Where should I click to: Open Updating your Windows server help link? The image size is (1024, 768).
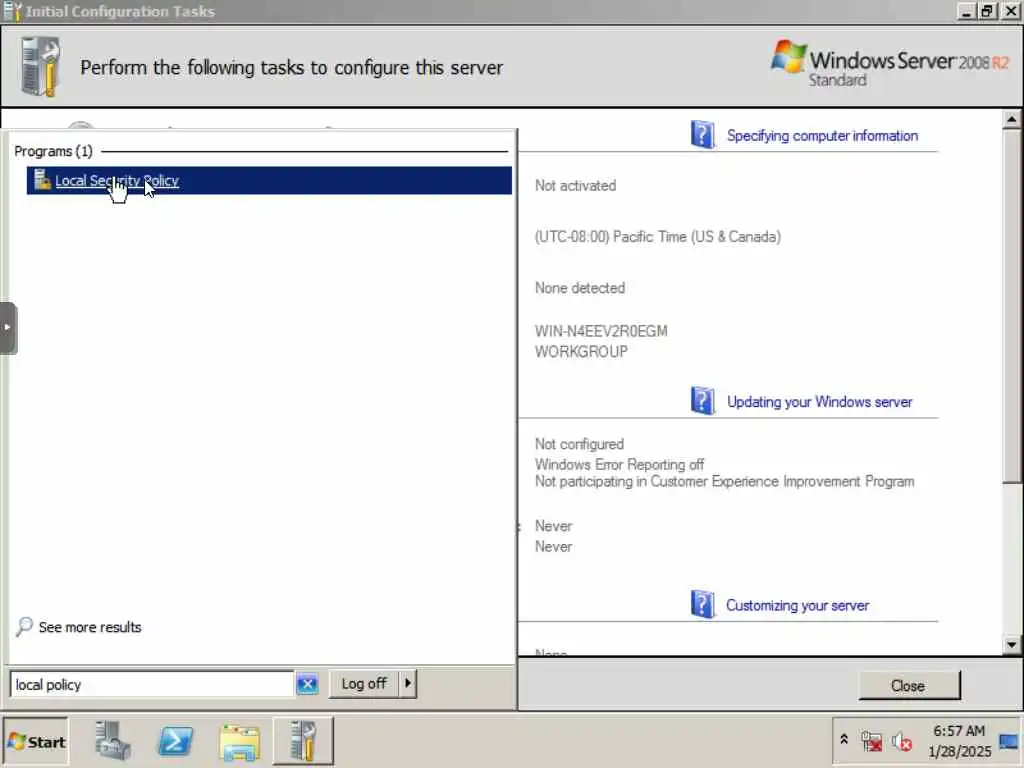(820, 402)
